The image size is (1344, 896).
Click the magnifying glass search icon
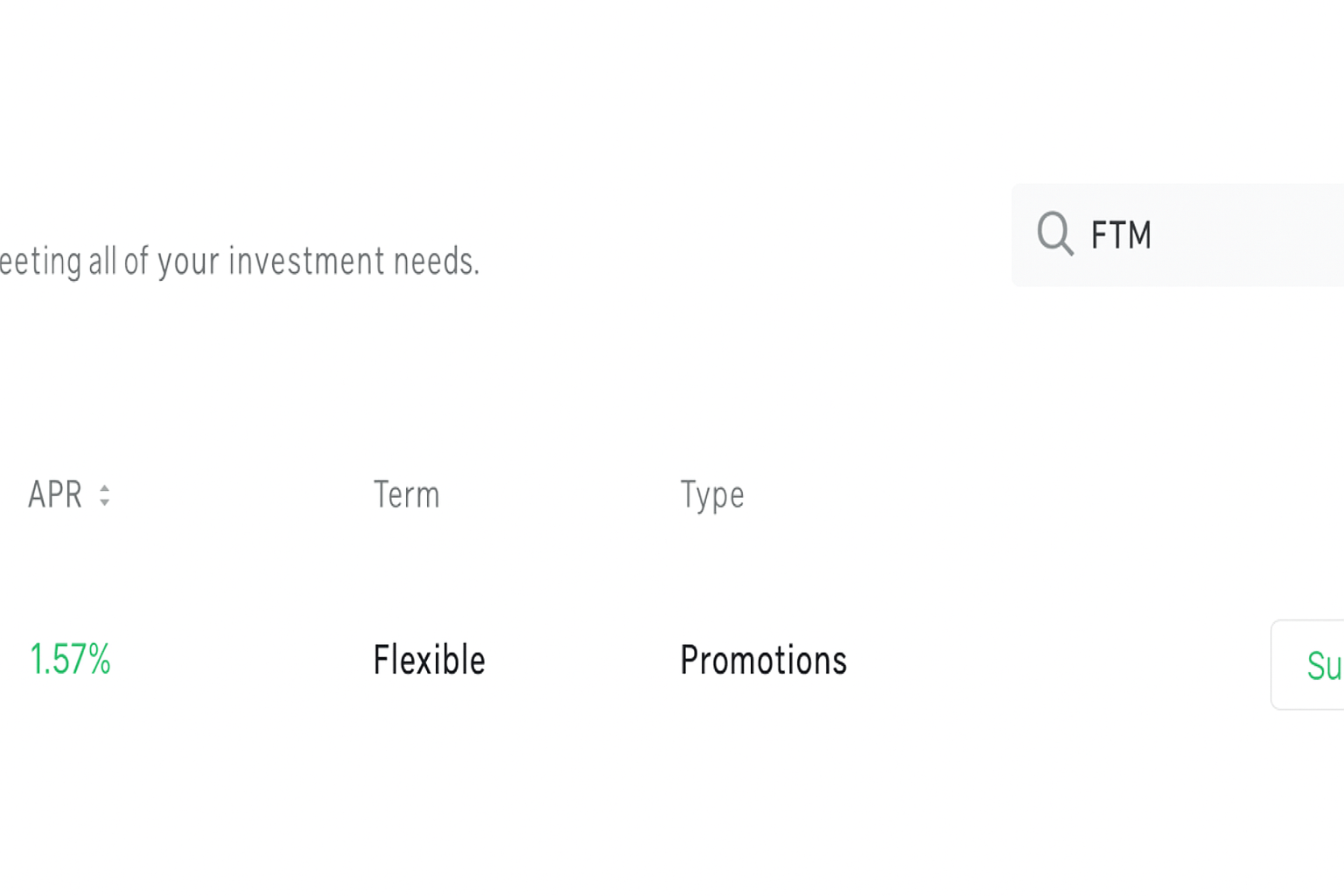point(1054,234)
